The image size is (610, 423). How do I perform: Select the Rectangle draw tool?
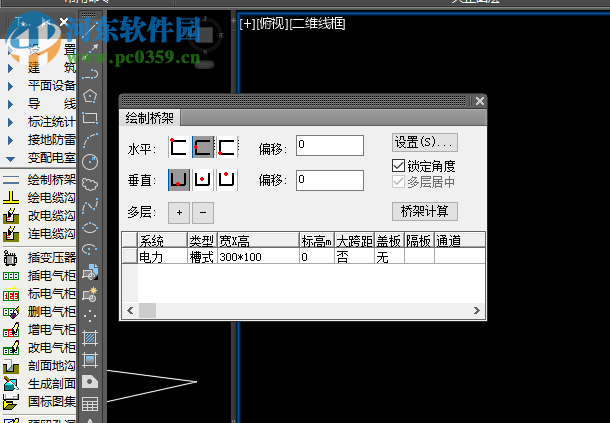click(90, 118)
